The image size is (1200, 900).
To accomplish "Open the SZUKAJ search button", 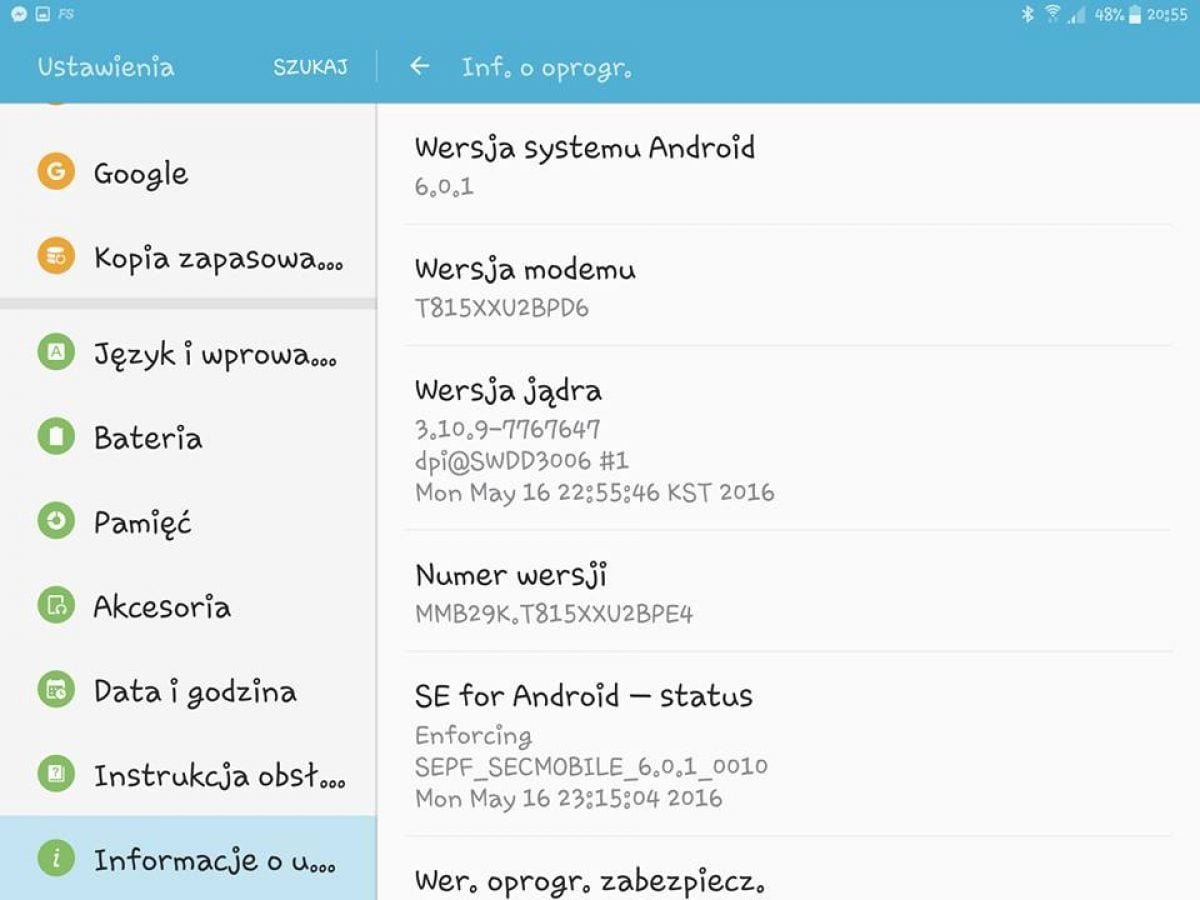I will coord(310,67).
